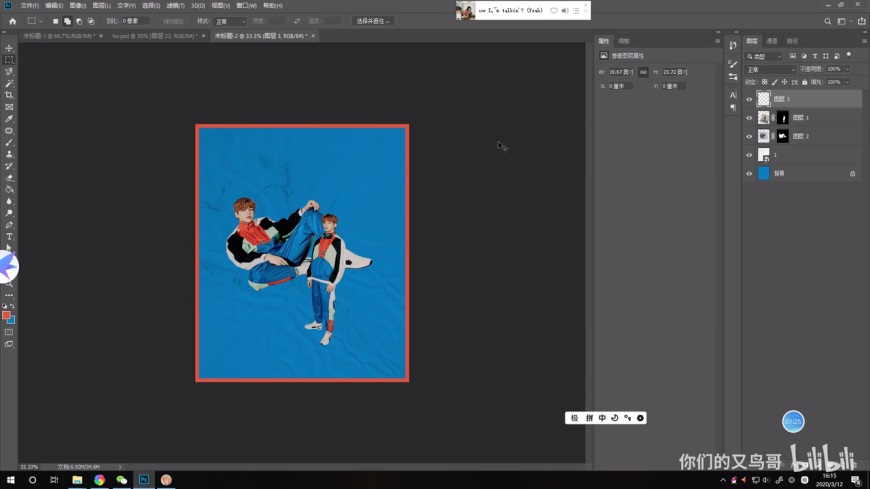This screenshot has width=870, height=489.
Task: Select the Clone Stamp tool
Action: [x=9, y=154]
